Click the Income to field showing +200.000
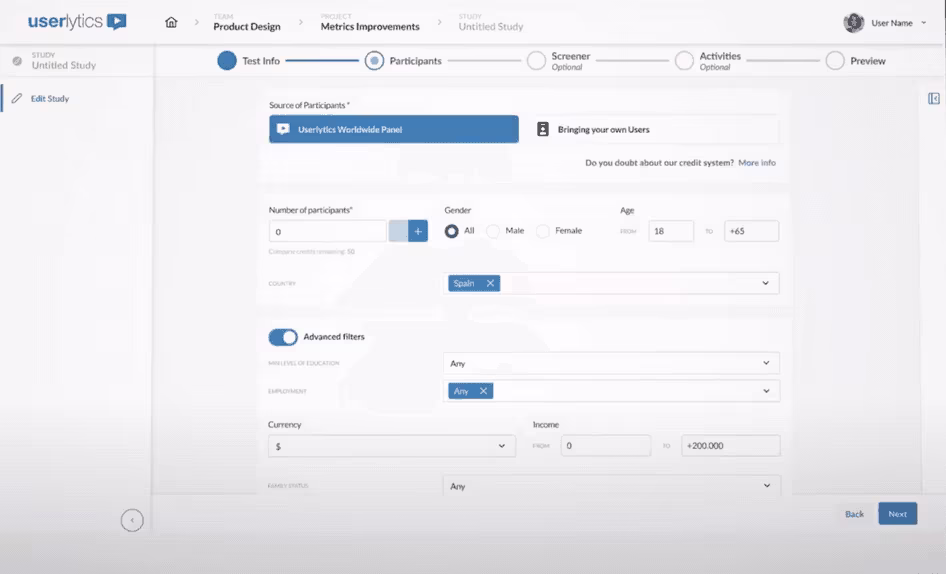 tap(731, 446)
